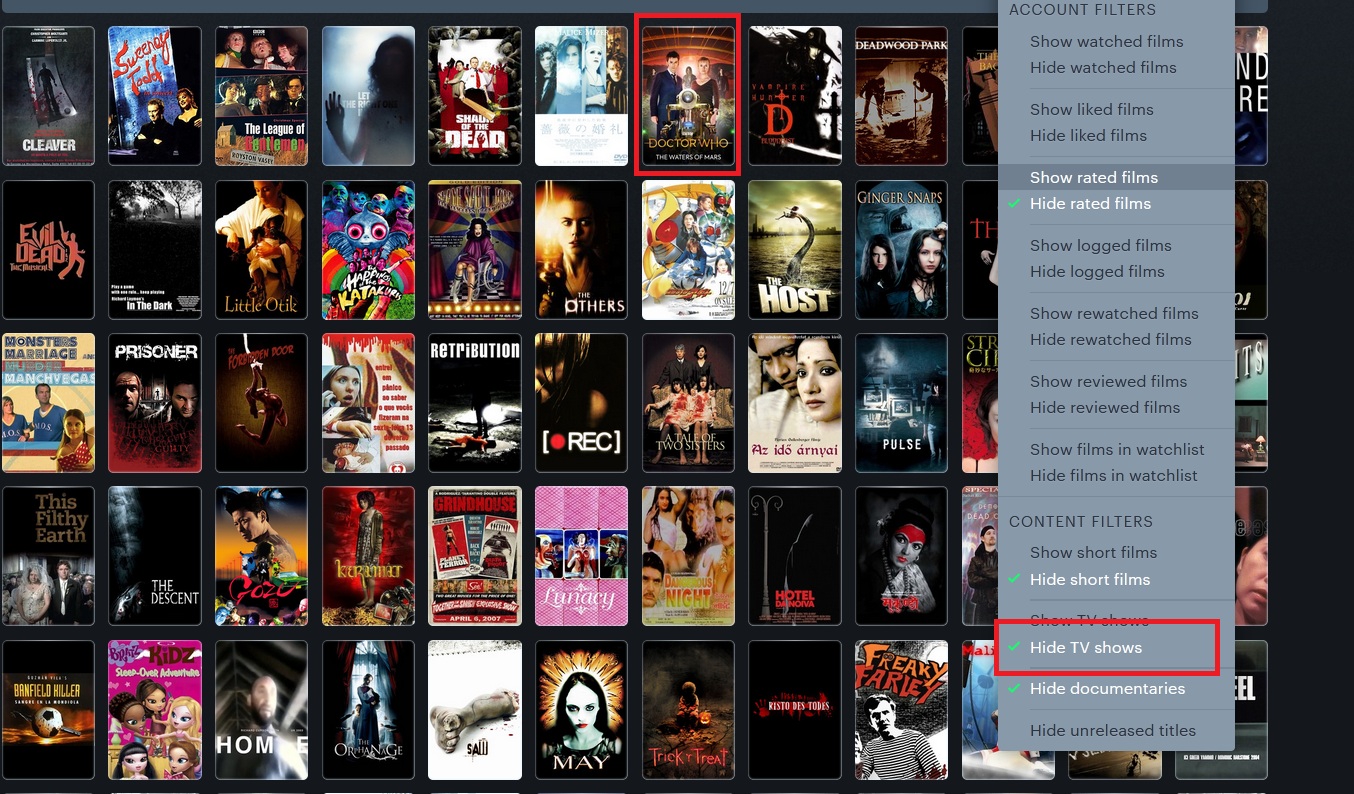Open the Freaky Farley poster
Image resolution: width=1354 pixels, height=794 pixels.
point(901,710)
